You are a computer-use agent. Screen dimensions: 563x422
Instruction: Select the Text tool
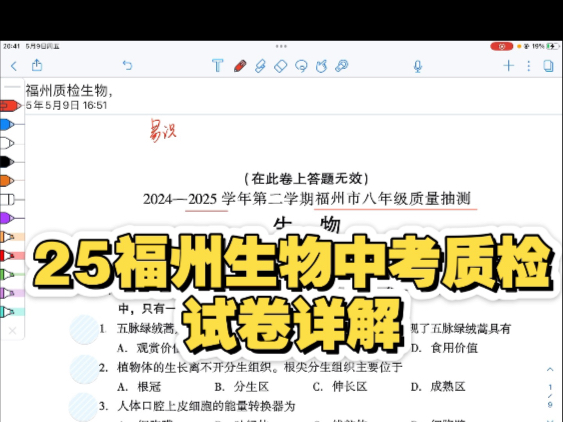[218, 66]
